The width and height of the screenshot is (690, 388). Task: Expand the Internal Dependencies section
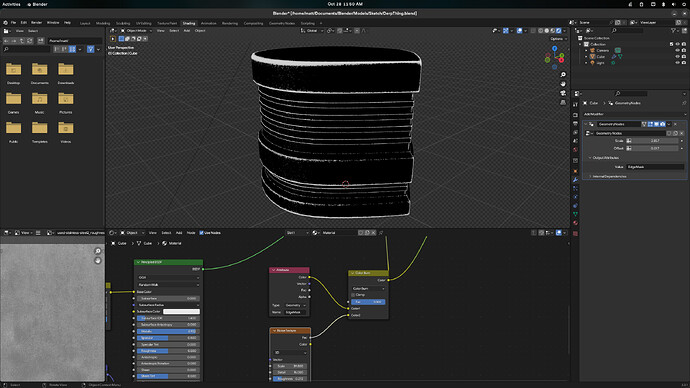(x=609, y=176)
